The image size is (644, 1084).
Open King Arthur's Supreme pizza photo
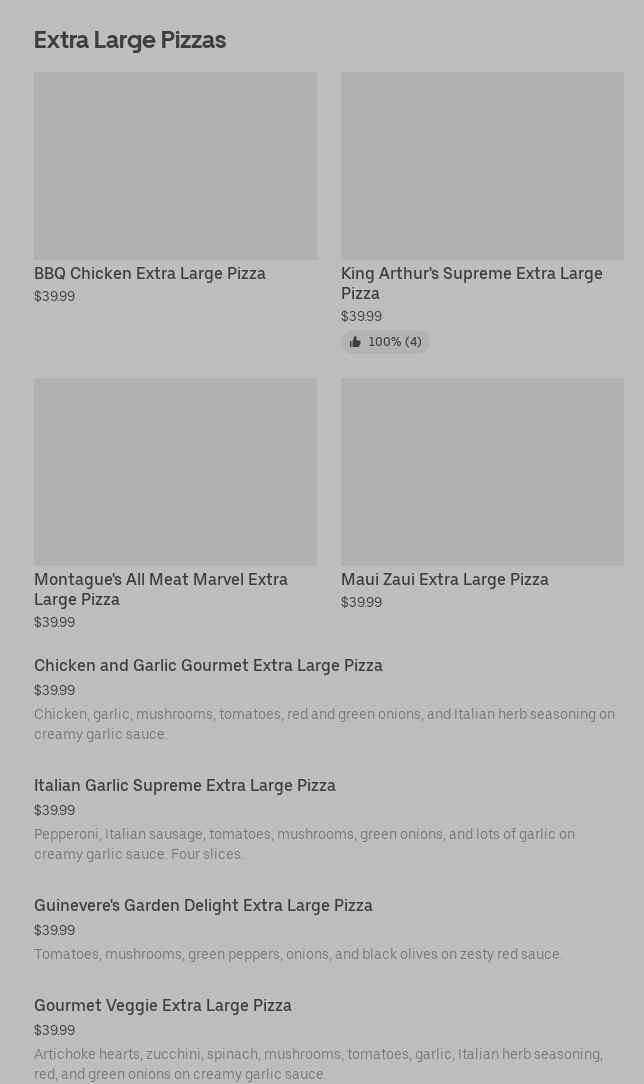(x=482, y=166)
